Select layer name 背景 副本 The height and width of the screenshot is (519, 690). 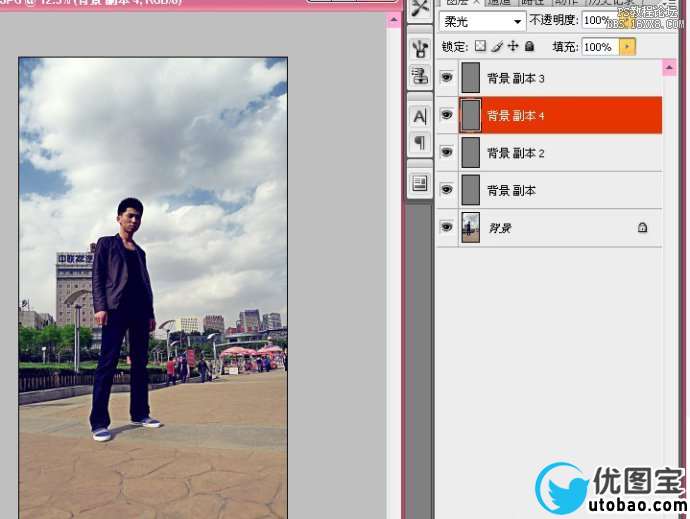pos(511,191)
